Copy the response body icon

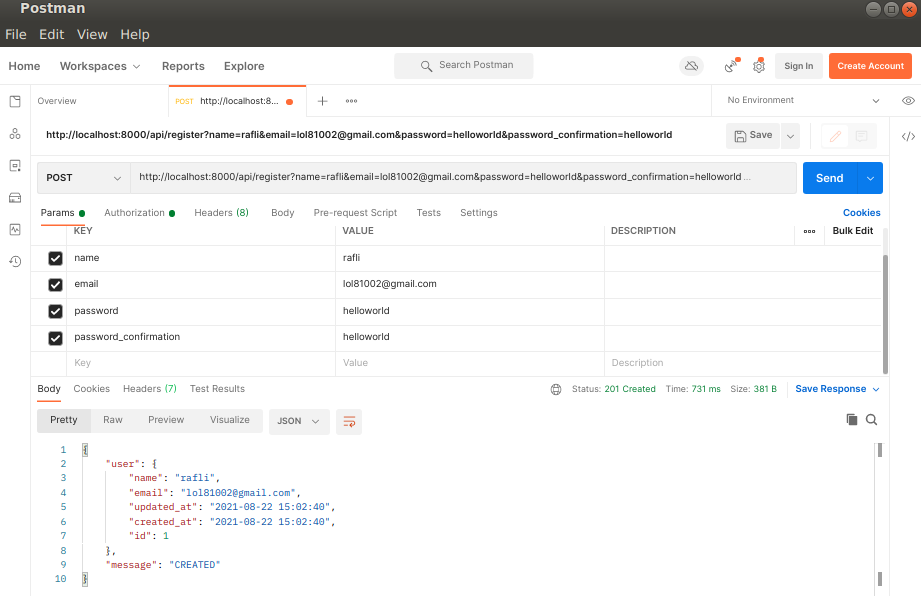(x=851, y=421)
